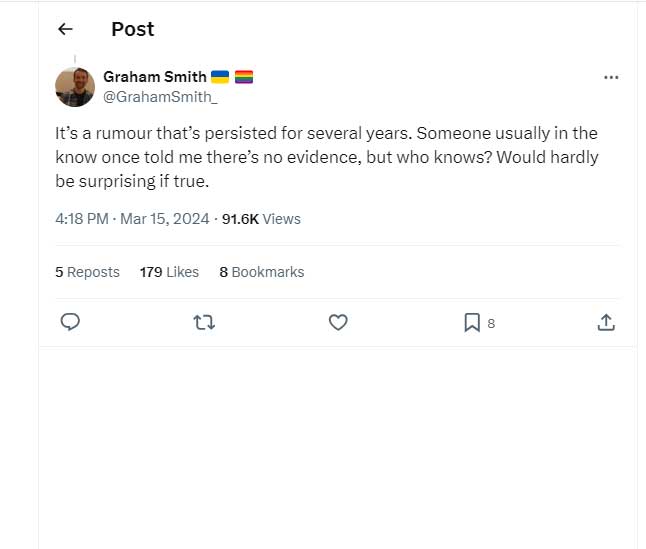
Task: Open the three-dot More options menu
Action: coord(611,77)
